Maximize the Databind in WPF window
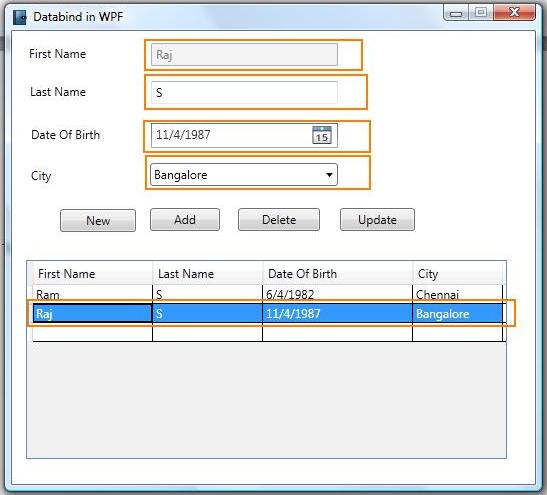Screen dimensions: 547x495 click(481, 13)
